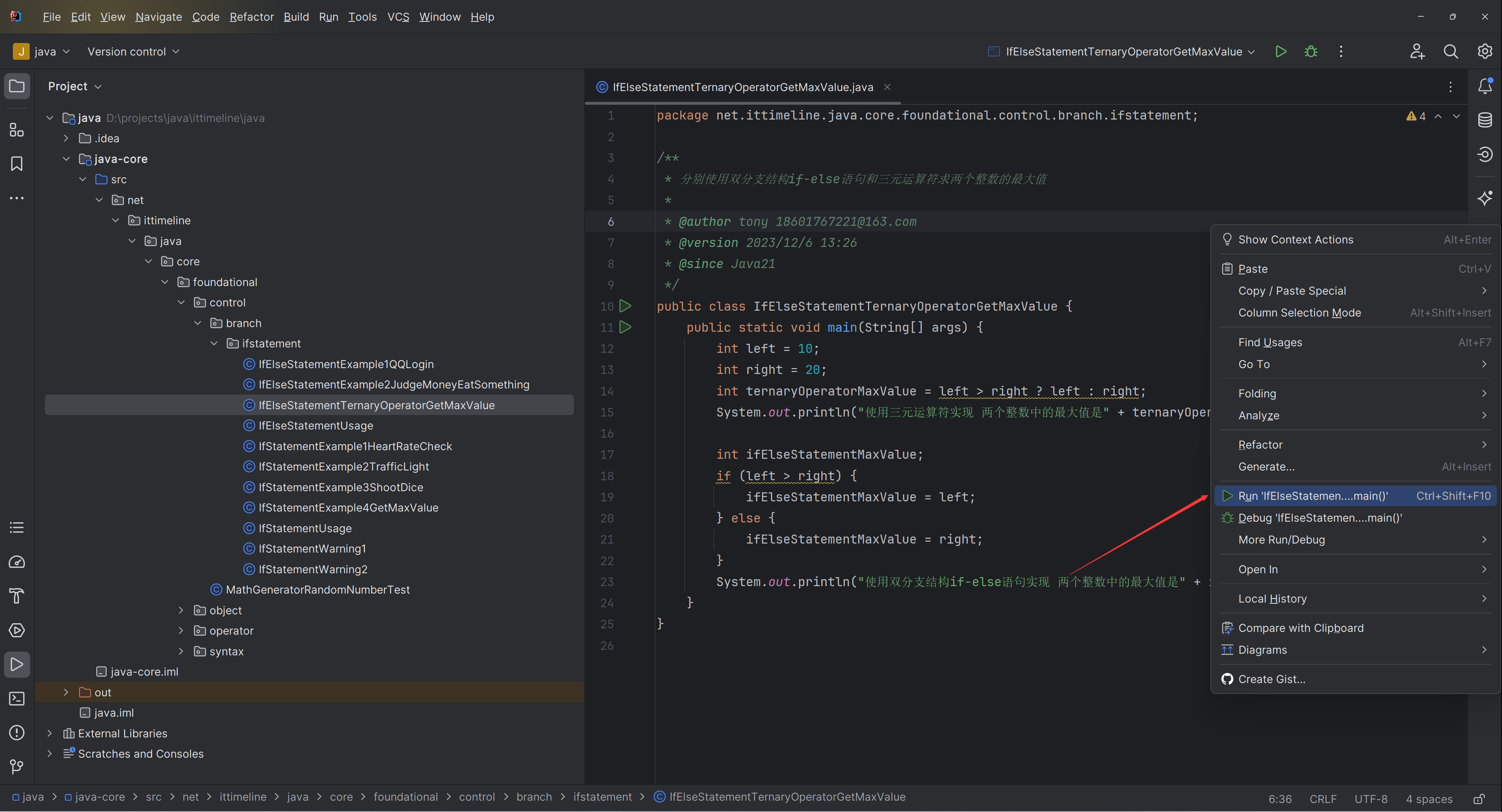Go to previous highlighted problem up arrow
This screenshot has height=812, width=1502.
point(1438,116)
